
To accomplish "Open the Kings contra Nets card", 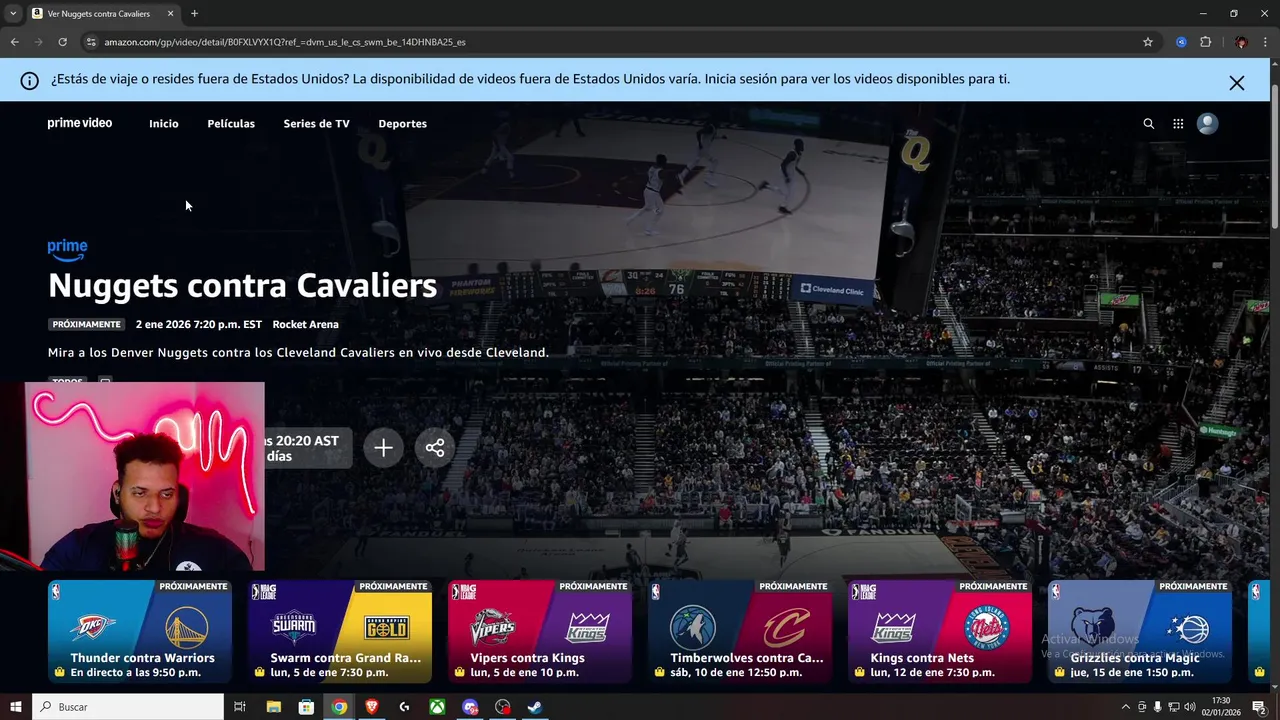I will coord(940,631).
